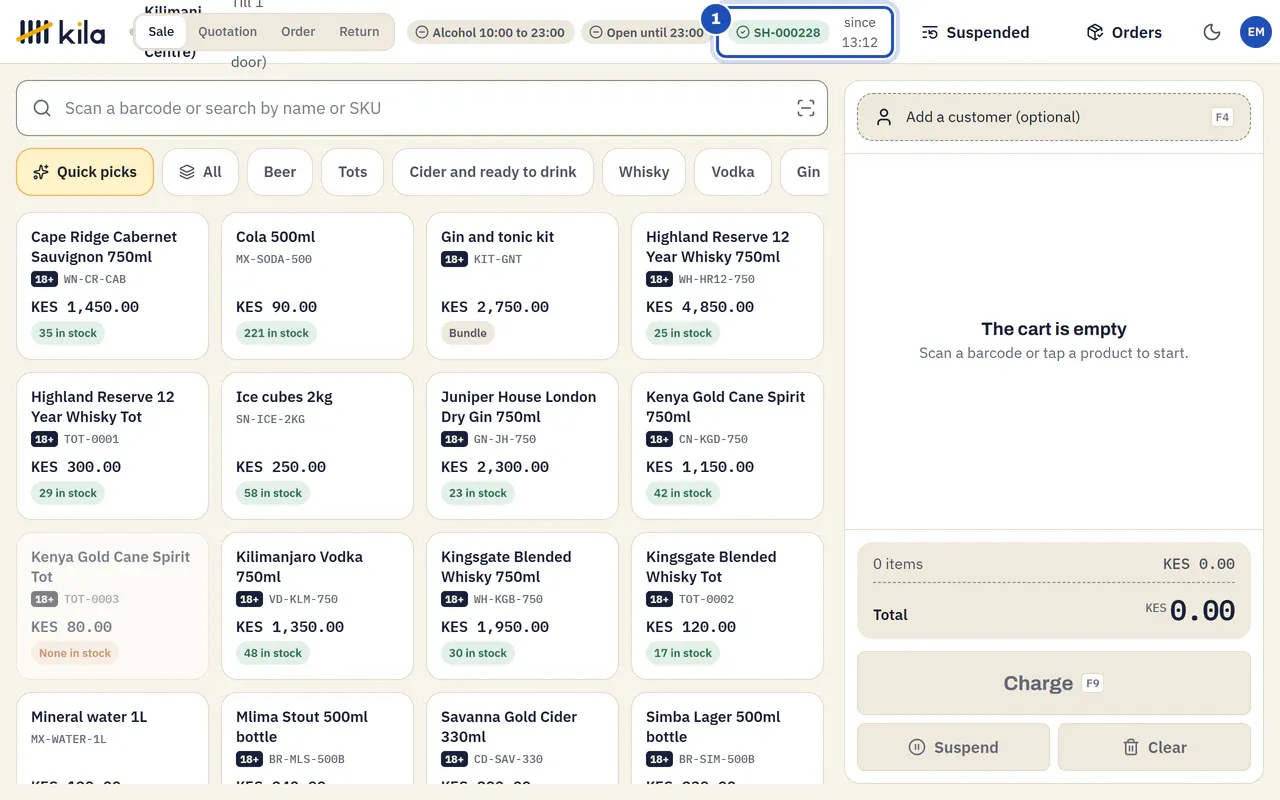Select the Quick picks category filter
The width and height of the screenshot is (1280, 800).
(85, 172)
